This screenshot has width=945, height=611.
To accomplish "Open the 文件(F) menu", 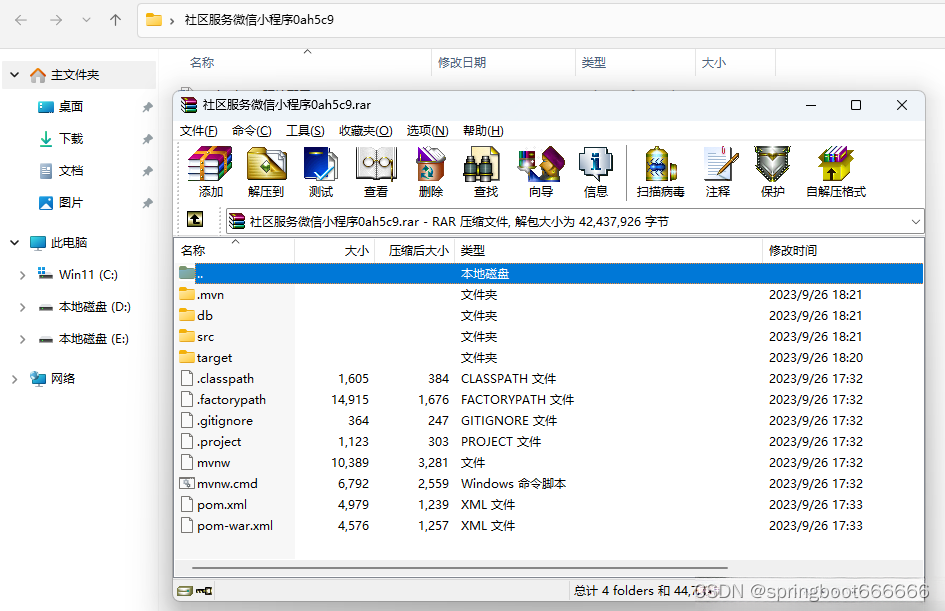I will [198, 131].
